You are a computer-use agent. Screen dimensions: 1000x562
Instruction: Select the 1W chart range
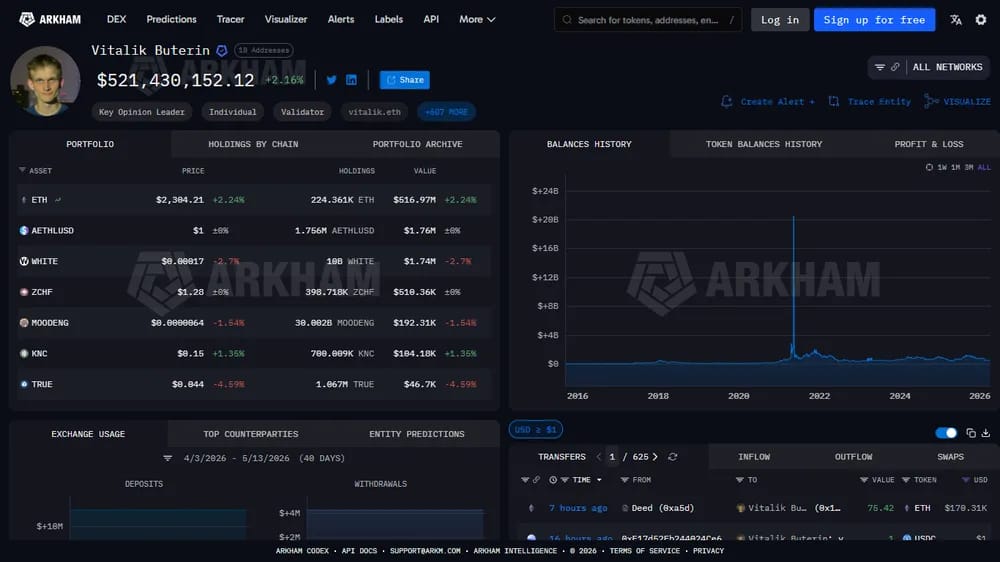click(942, 167)
